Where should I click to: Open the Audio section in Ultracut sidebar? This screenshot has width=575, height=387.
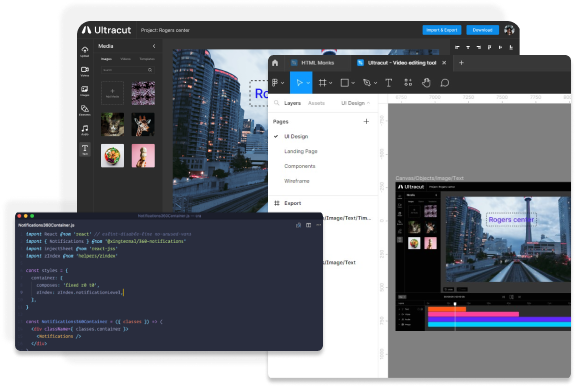point(85,130)
